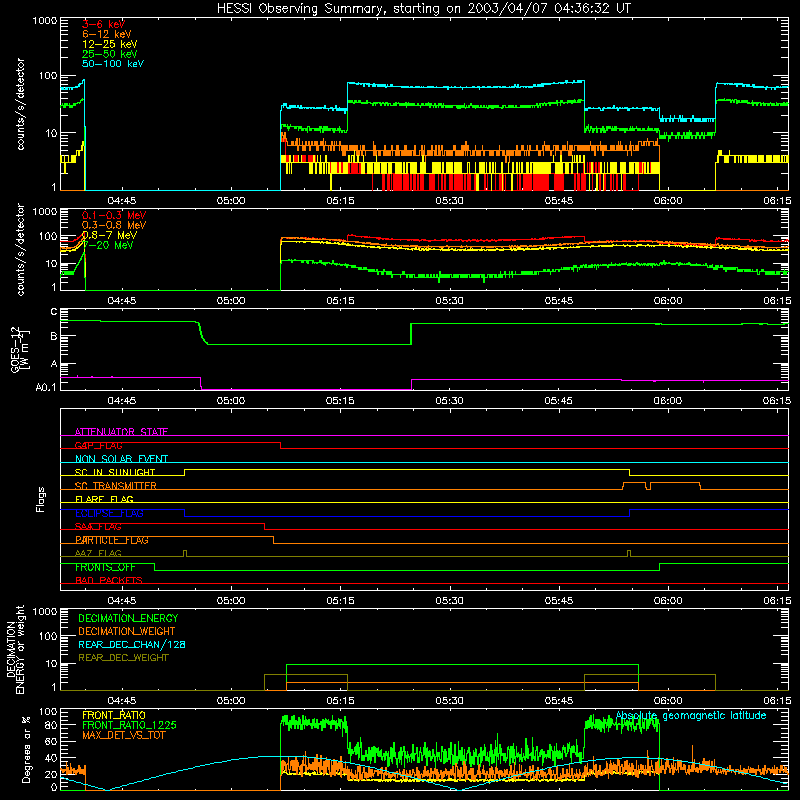This screenshot has height=800, width=800.
Task: Click the NON_SOLAR_EVENT flag label
Action: pos(121,459)
